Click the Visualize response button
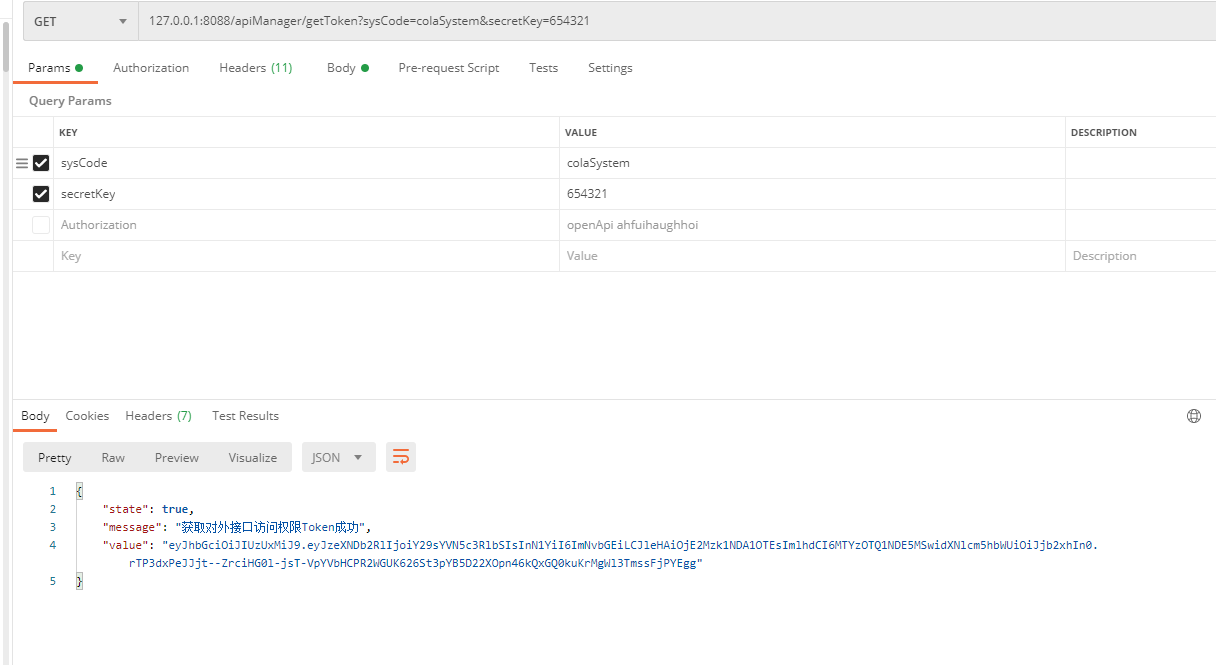Image resolution: width=1216 pixels, height=665 pixels. pyautogui.click(x=252, y=457)
